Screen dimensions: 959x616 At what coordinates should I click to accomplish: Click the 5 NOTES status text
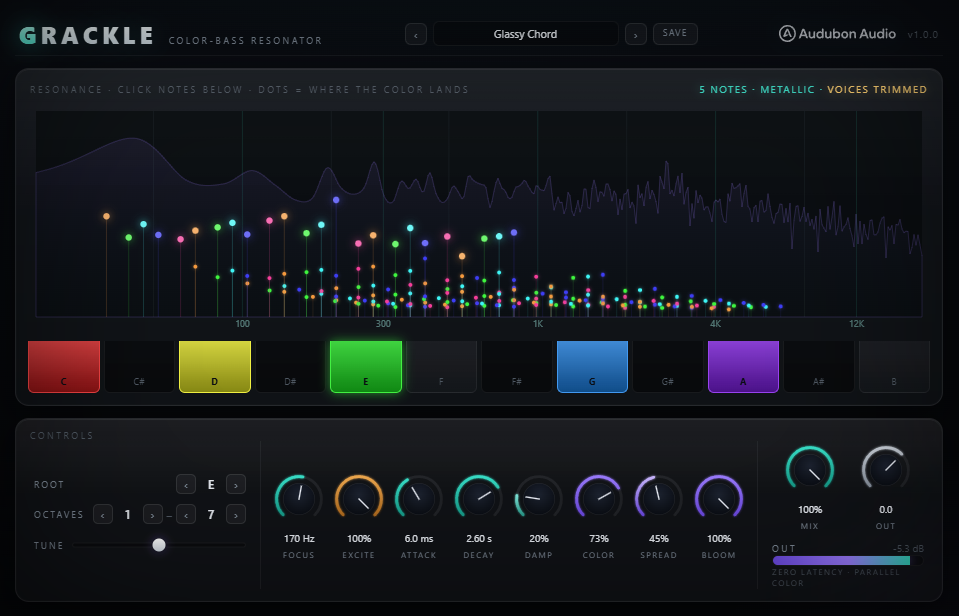[x=723, y=90]
